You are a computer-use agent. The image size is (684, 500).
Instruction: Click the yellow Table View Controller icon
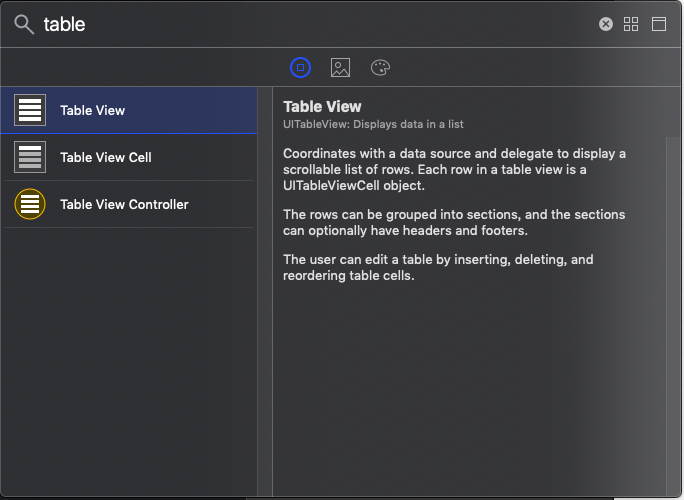(30, 204)
